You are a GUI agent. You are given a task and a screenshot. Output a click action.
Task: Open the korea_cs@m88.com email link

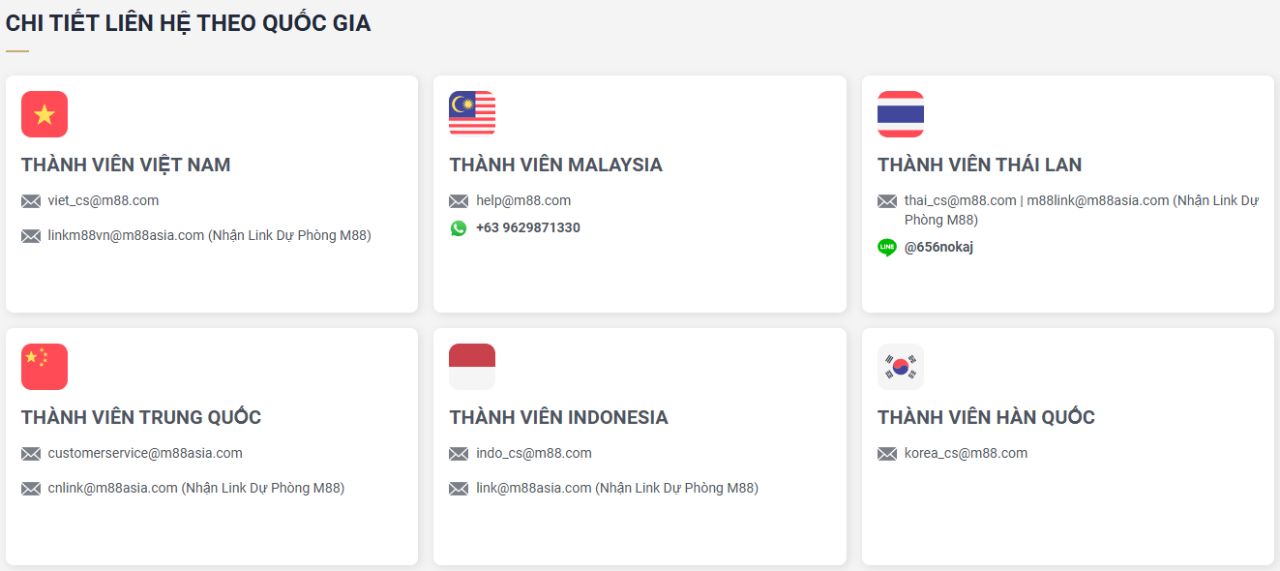tap(966, 453)
